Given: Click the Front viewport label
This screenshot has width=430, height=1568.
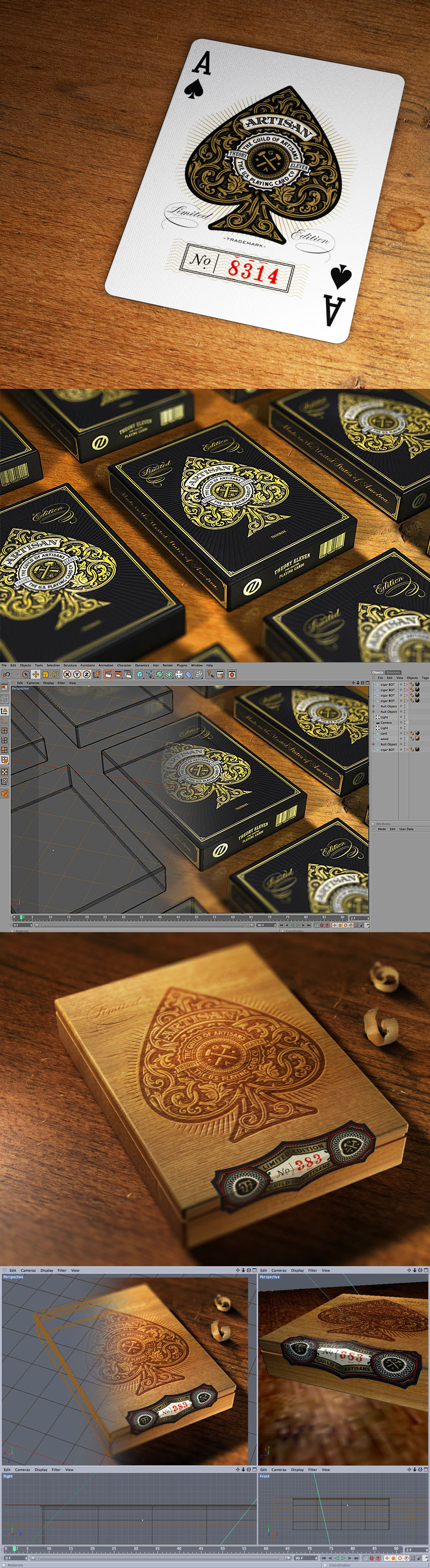Looking at the screenshot, I should pos(265,1476).
